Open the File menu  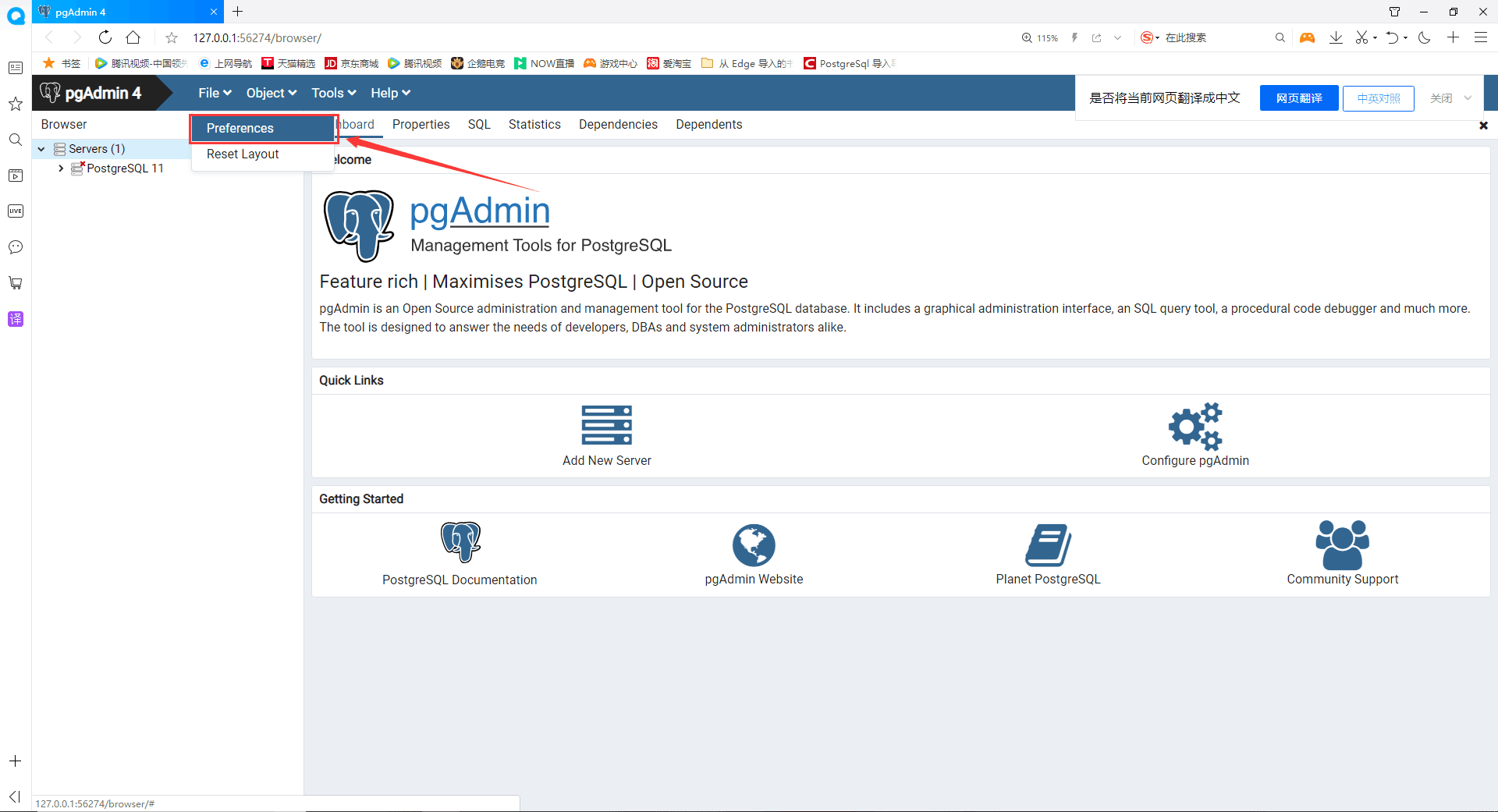pyautogui.click(x=215, y=93)
